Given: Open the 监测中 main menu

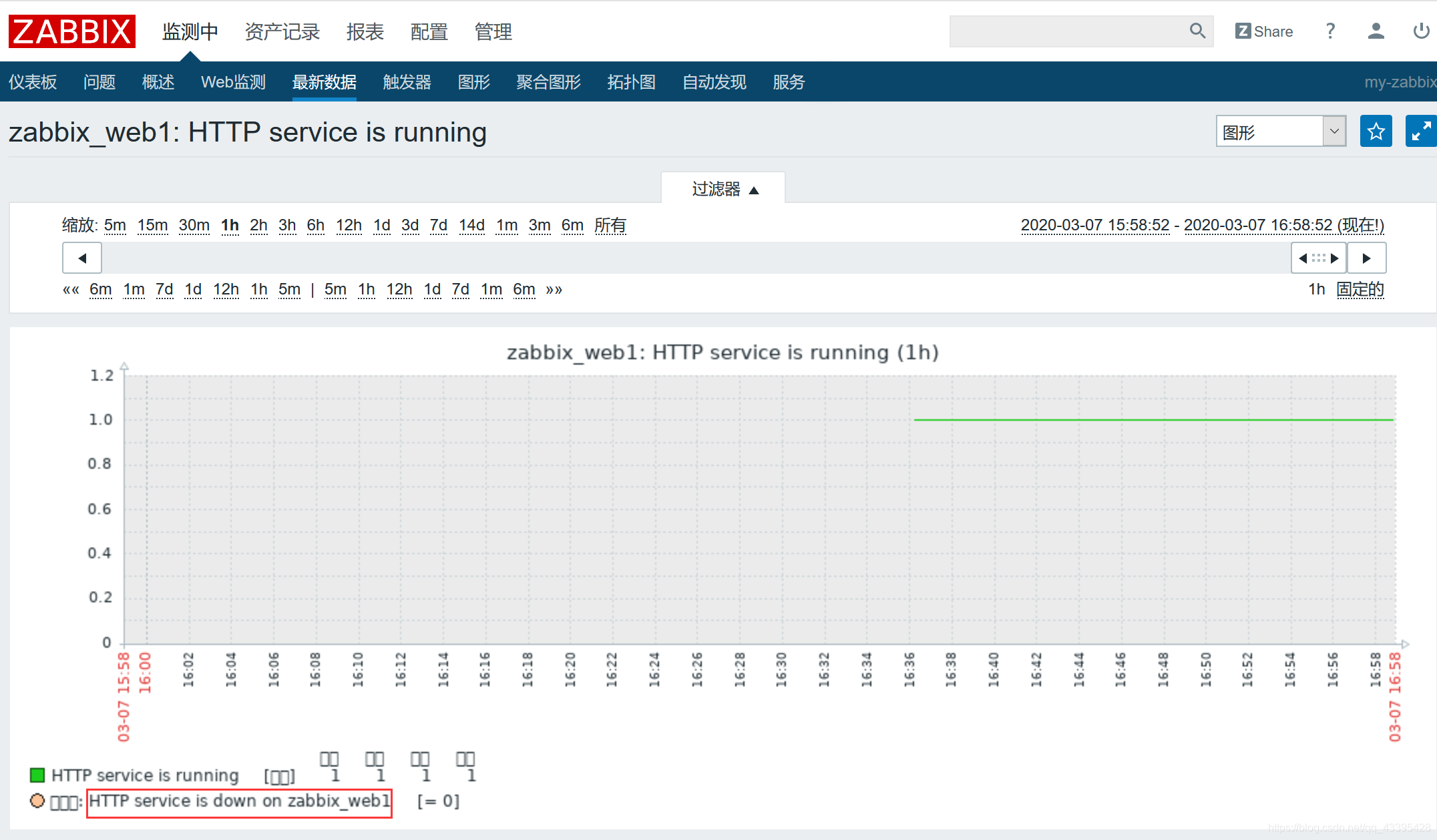Looking at the screenshot, I should pos(190,31).
